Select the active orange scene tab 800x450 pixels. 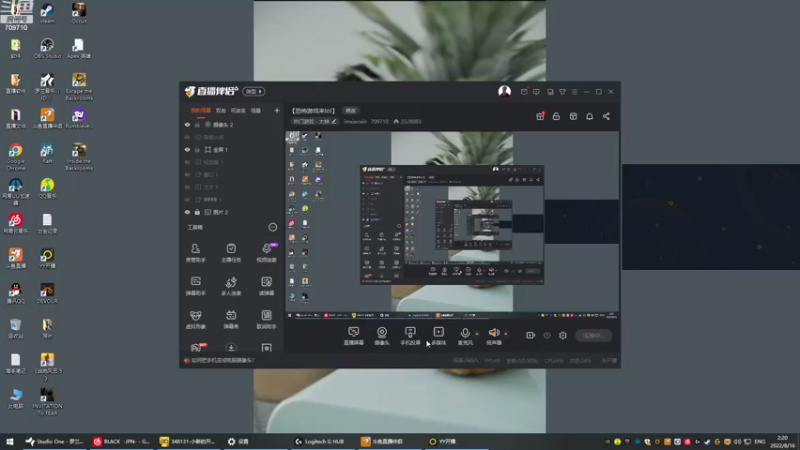point(201,110)
